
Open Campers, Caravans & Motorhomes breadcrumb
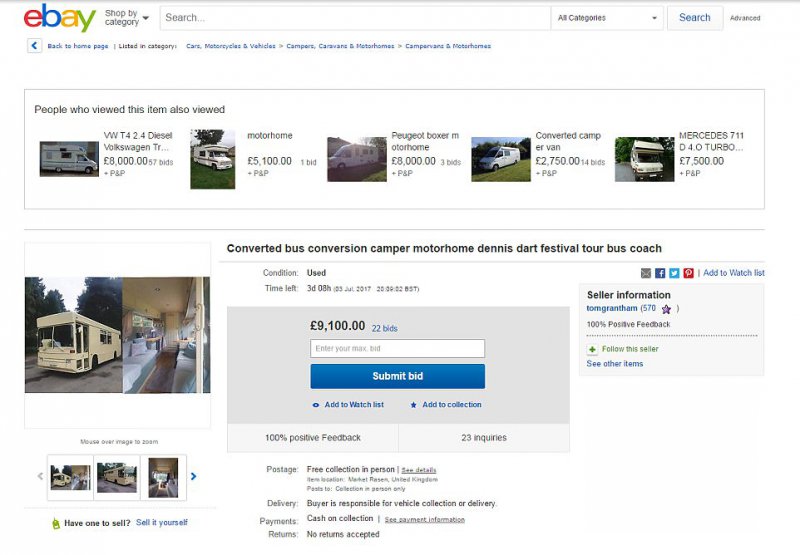pyautogui.click(x=340, y=46)
